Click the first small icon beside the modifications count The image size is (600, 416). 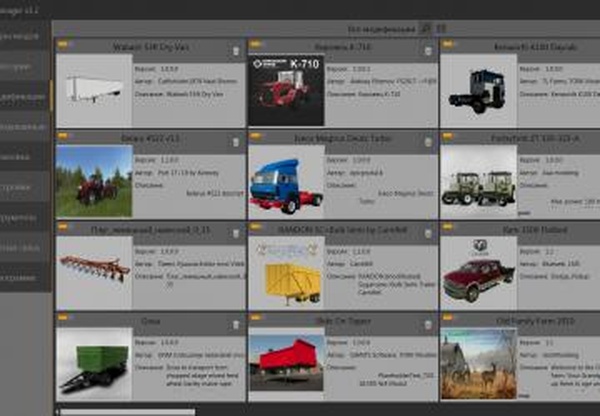425,29
